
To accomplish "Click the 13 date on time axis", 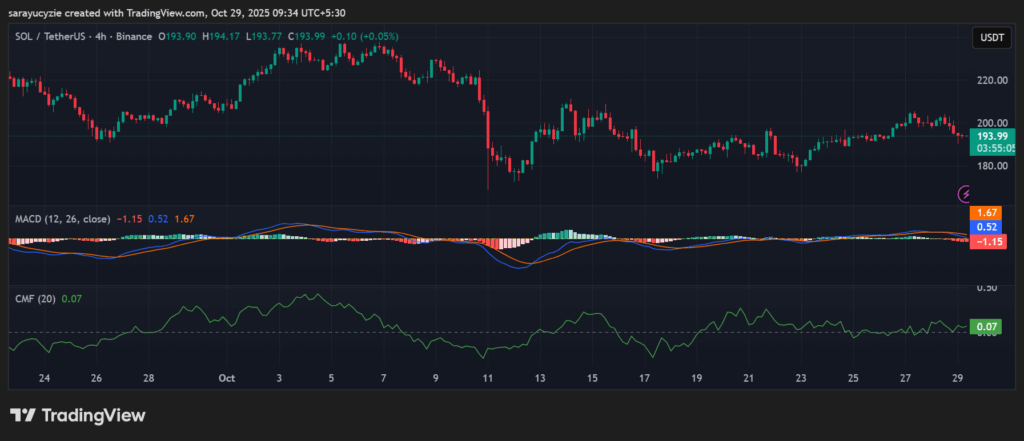I will click(x=540, y=378).
